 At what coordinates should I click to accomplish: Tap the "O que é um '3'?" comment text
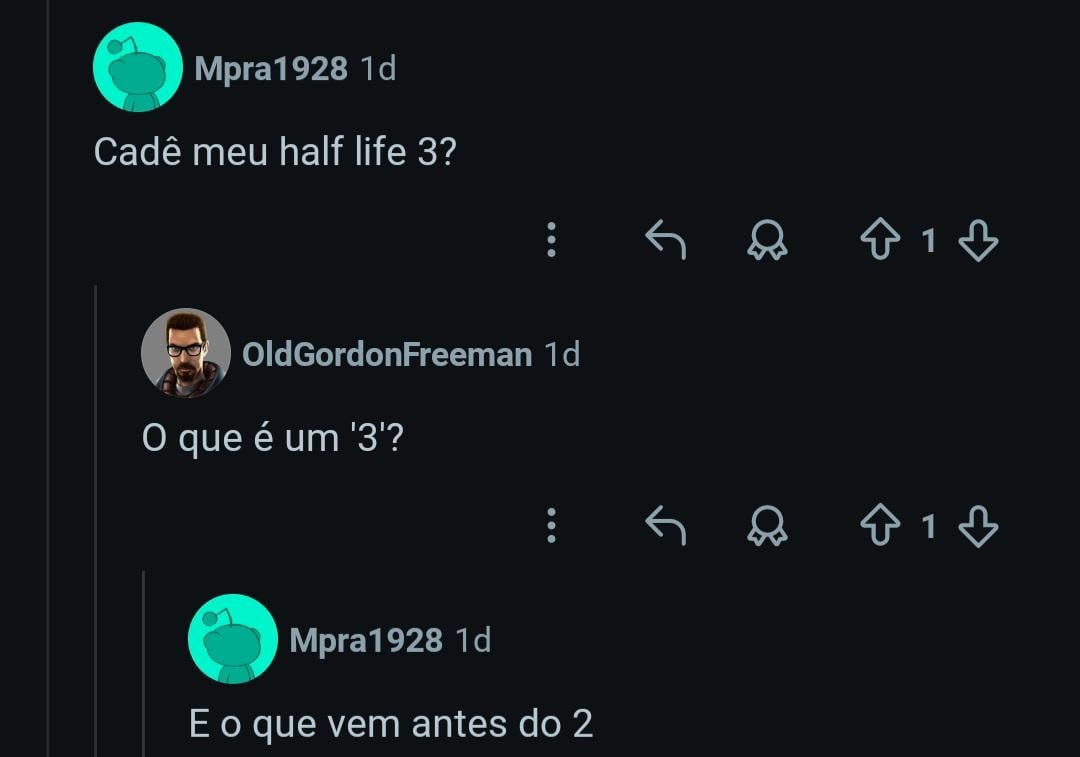[273, 438]
